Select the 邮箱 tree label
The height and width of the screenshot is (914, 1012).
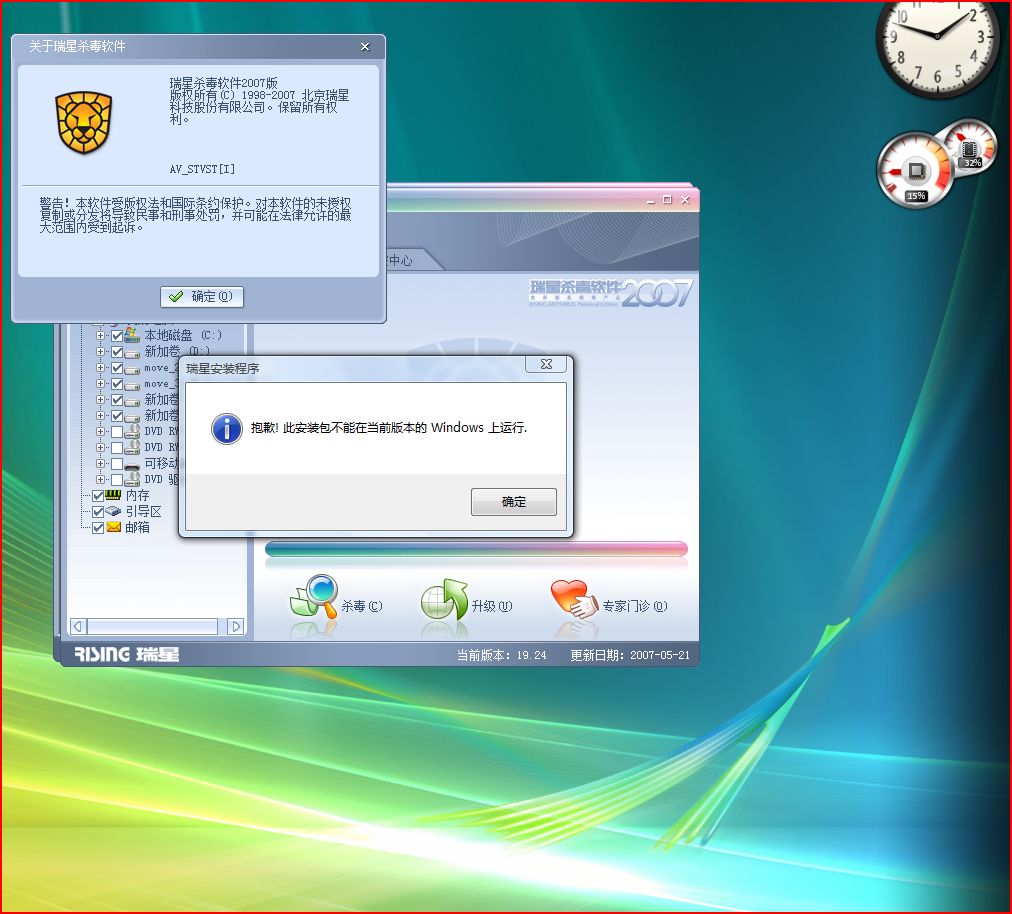(137, 528)
